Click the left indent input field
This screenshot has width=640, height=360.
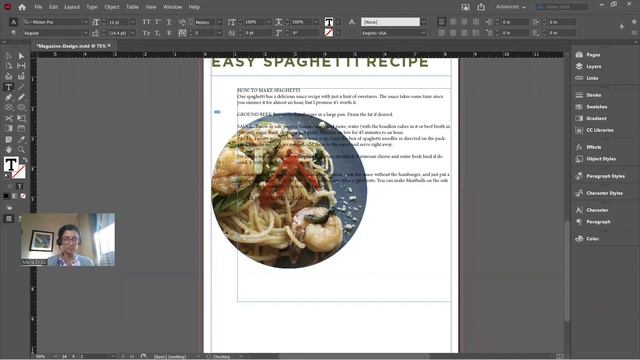(x=513, y=22)
